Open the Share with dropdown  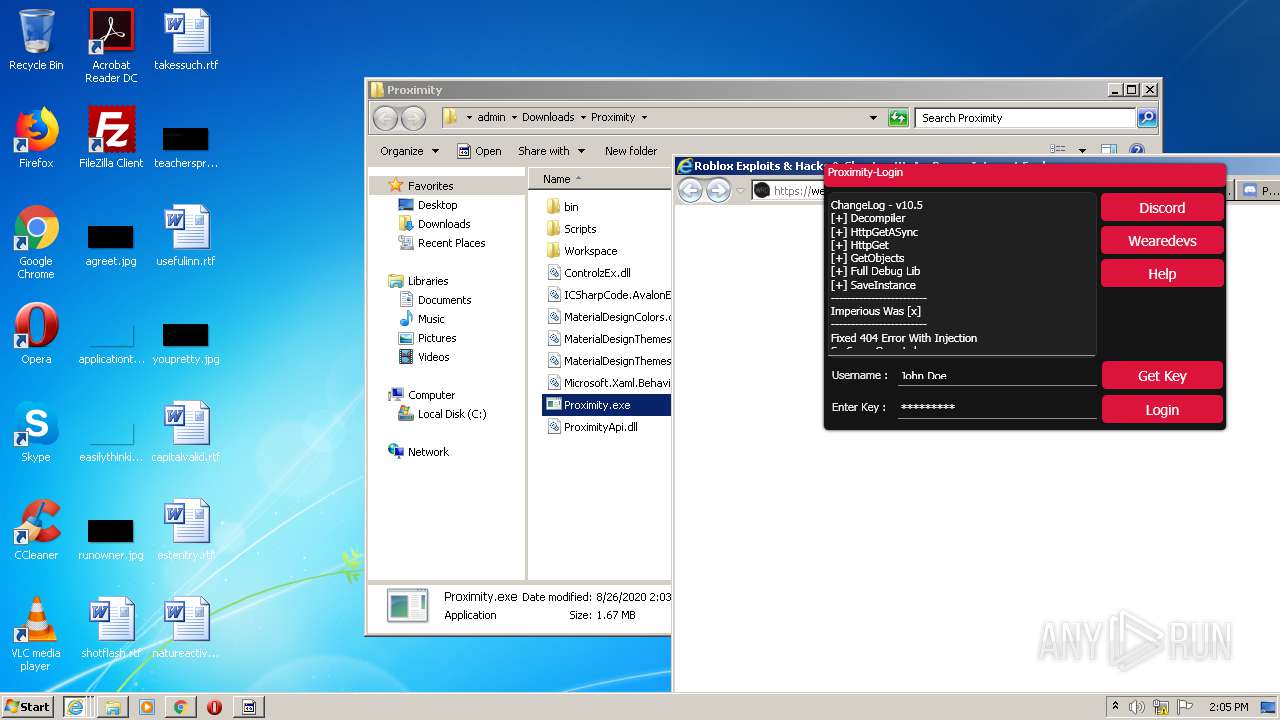point(550,151)
